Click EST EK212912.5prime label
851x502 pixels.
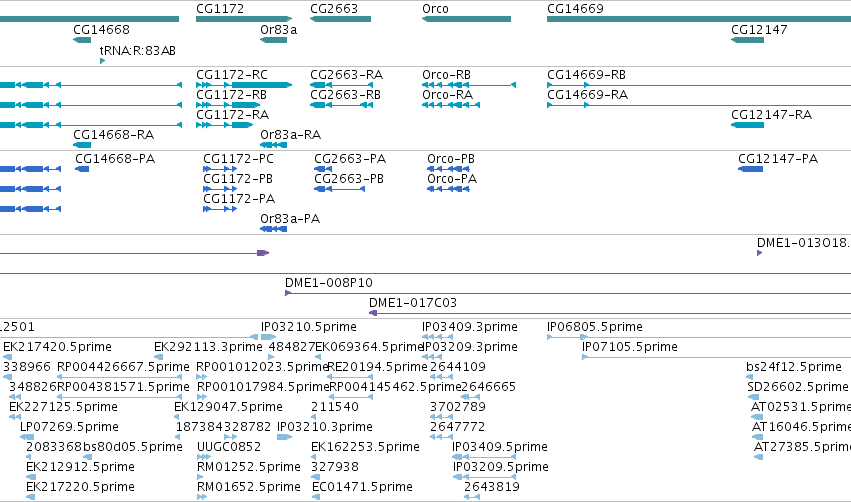[x=80, y=468]
